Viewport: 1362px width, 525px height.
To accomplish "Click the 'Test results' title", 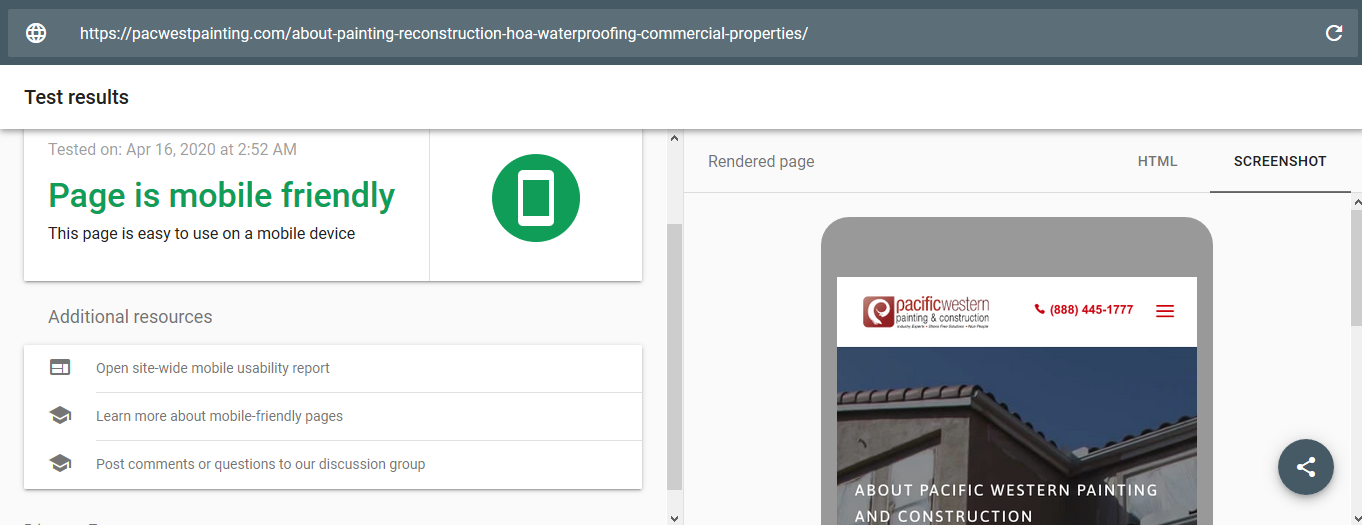I will coord(77,97).
